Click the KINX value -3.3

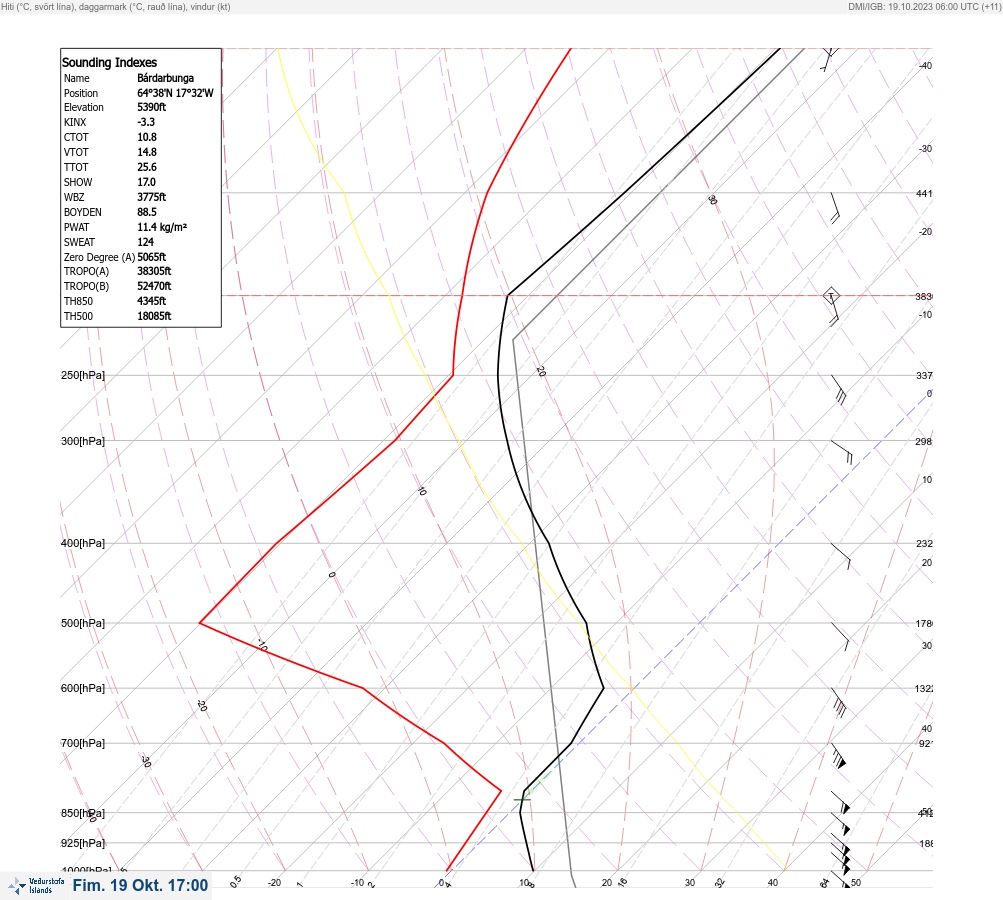pos(146,122)
